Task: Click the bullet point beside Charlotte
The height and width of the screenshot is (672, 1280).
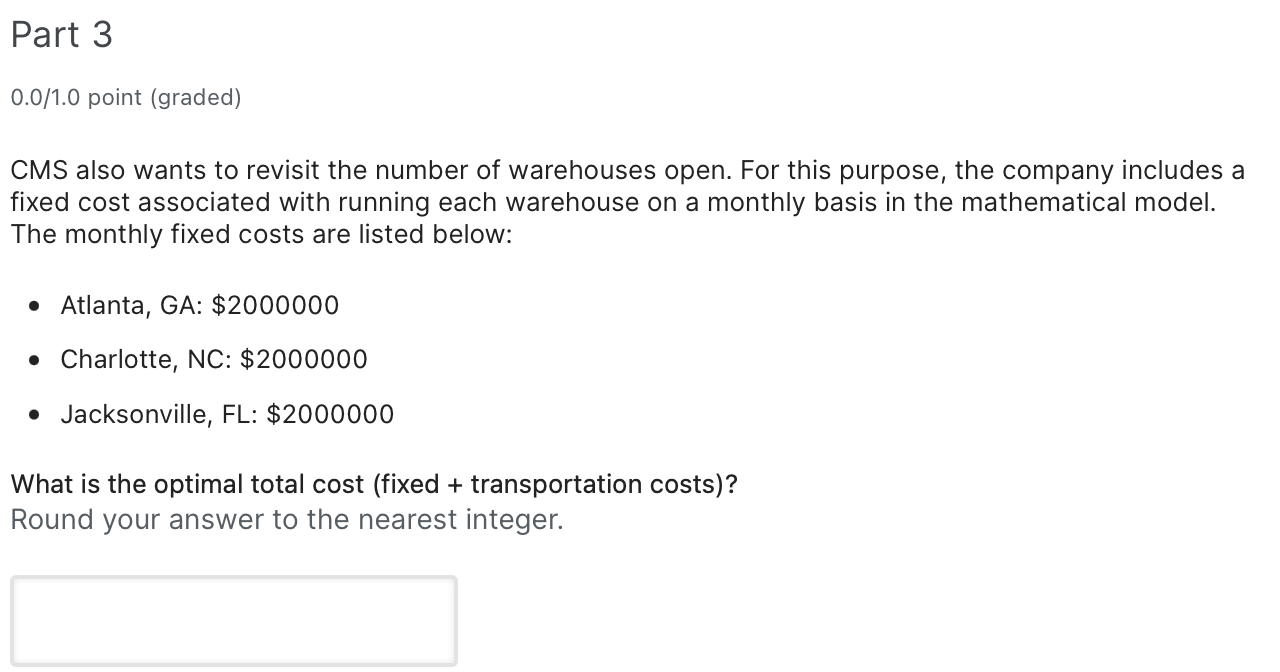Action: [35, 359]
